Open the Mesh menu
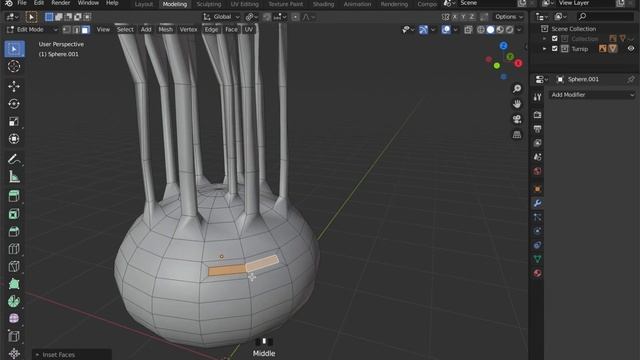The image size is (640, 360). point(165,29)
